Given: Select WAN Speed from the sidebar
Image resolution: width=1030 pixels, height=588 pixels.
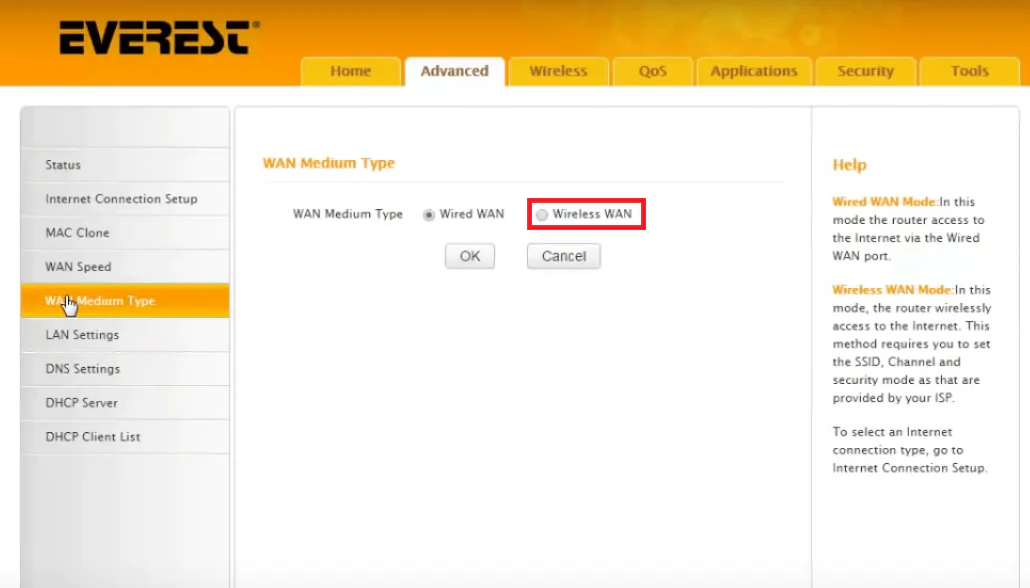Looking at the screenshot, I should point(78,267).
